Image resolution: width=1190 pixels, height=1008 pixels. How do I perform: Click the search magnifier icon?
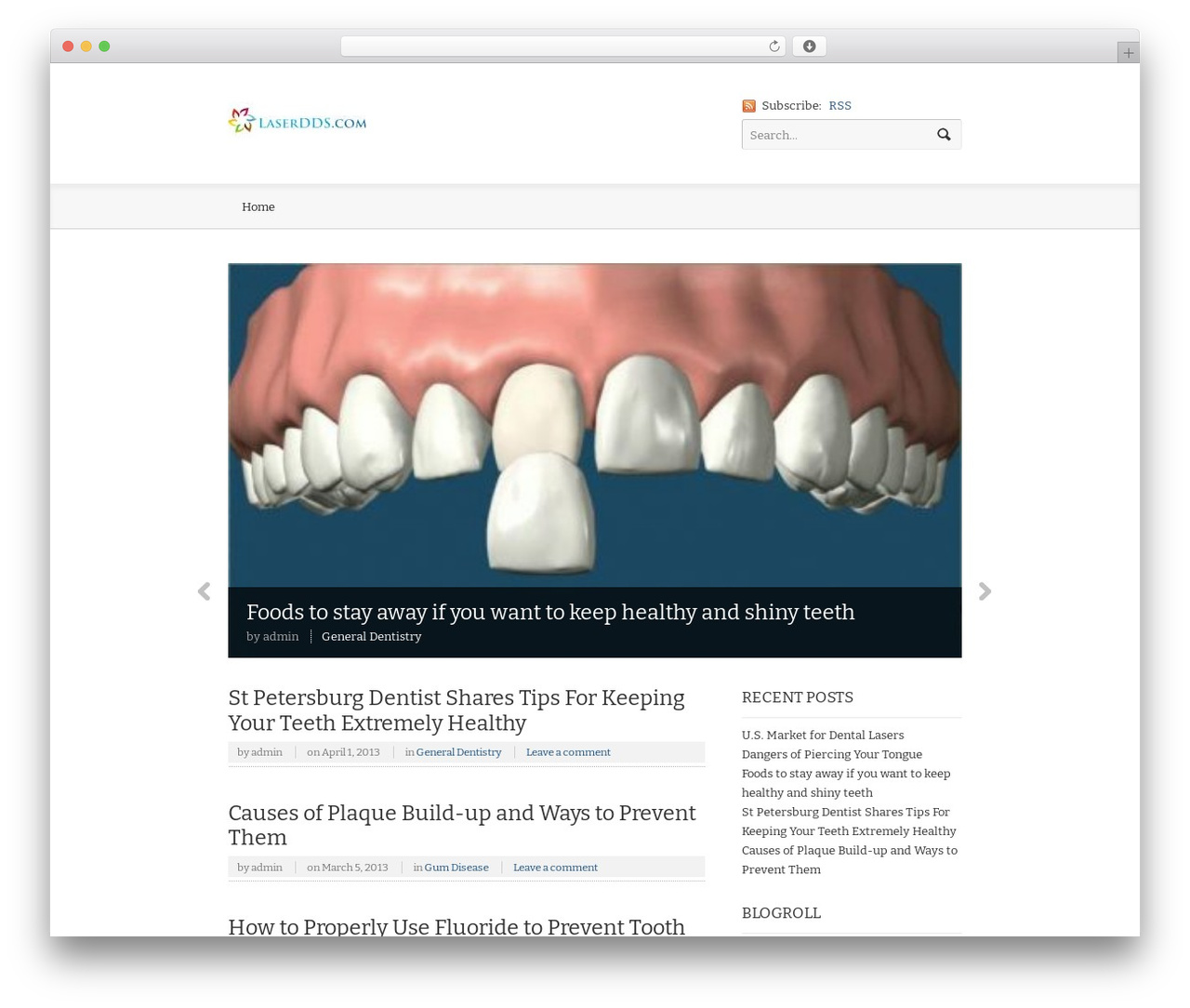coord(944,135)
